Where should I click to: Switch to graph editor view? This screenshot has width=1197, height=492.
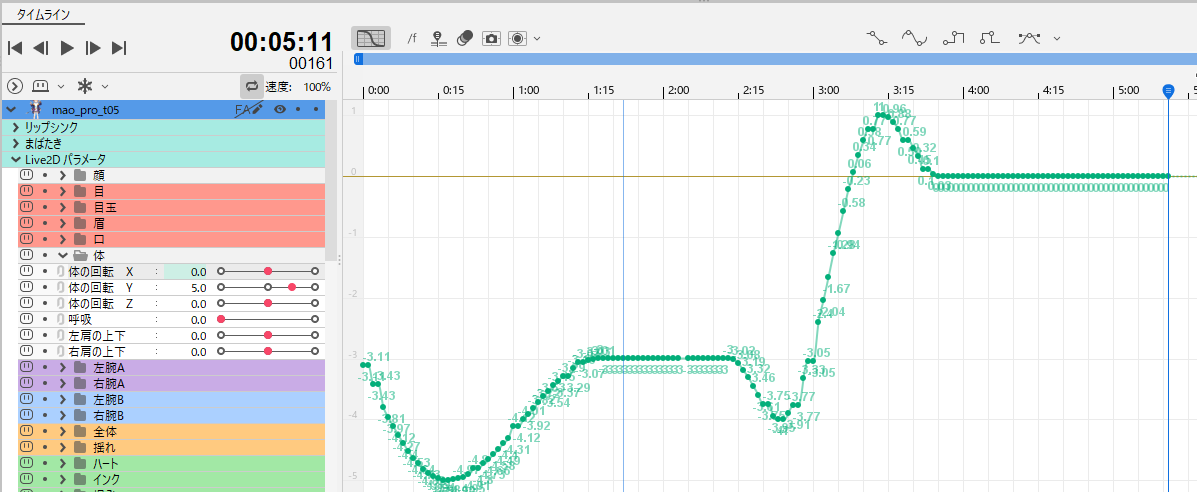370,38
